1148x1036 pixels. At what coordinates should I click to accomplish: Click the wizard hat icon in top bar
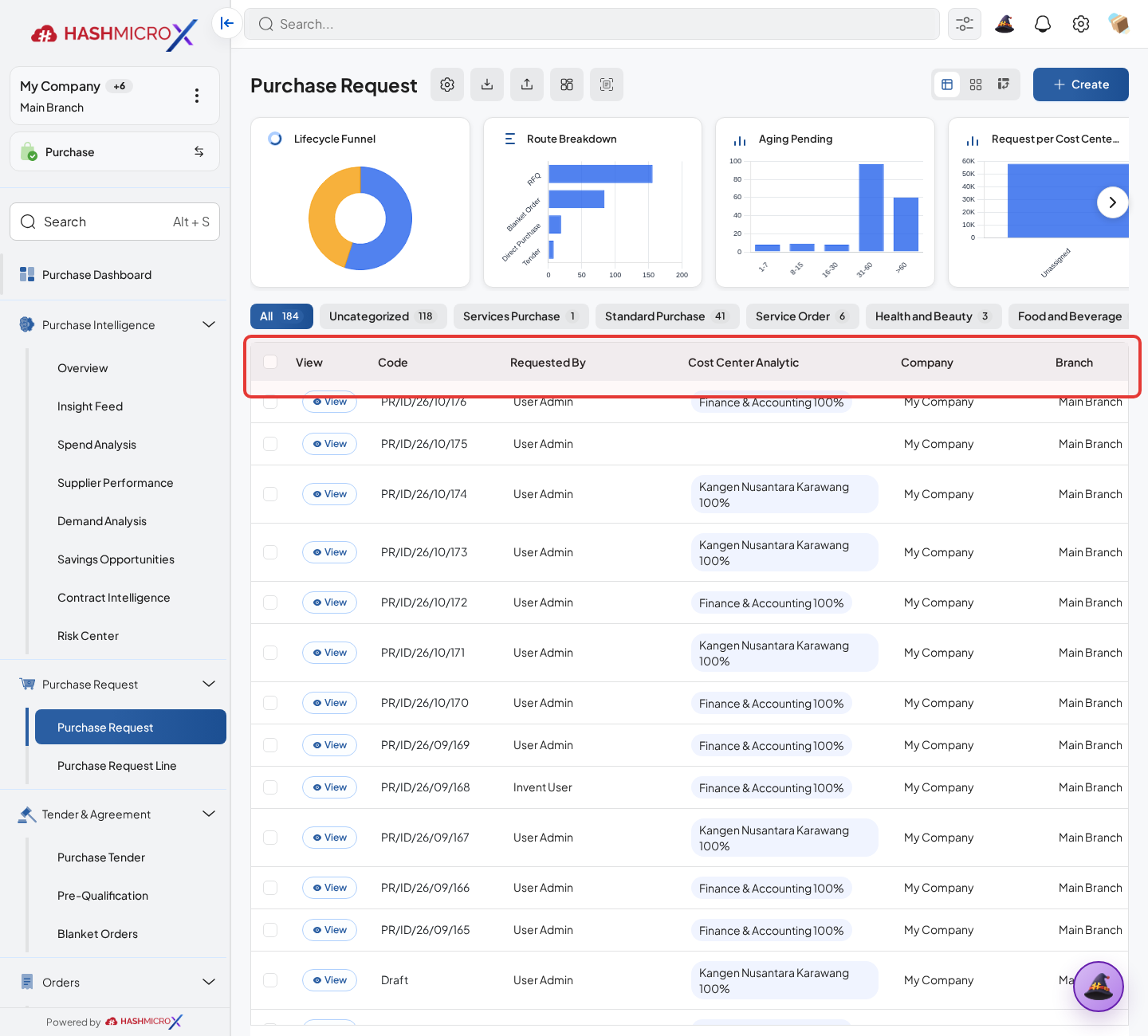(x=1005, y=24)
